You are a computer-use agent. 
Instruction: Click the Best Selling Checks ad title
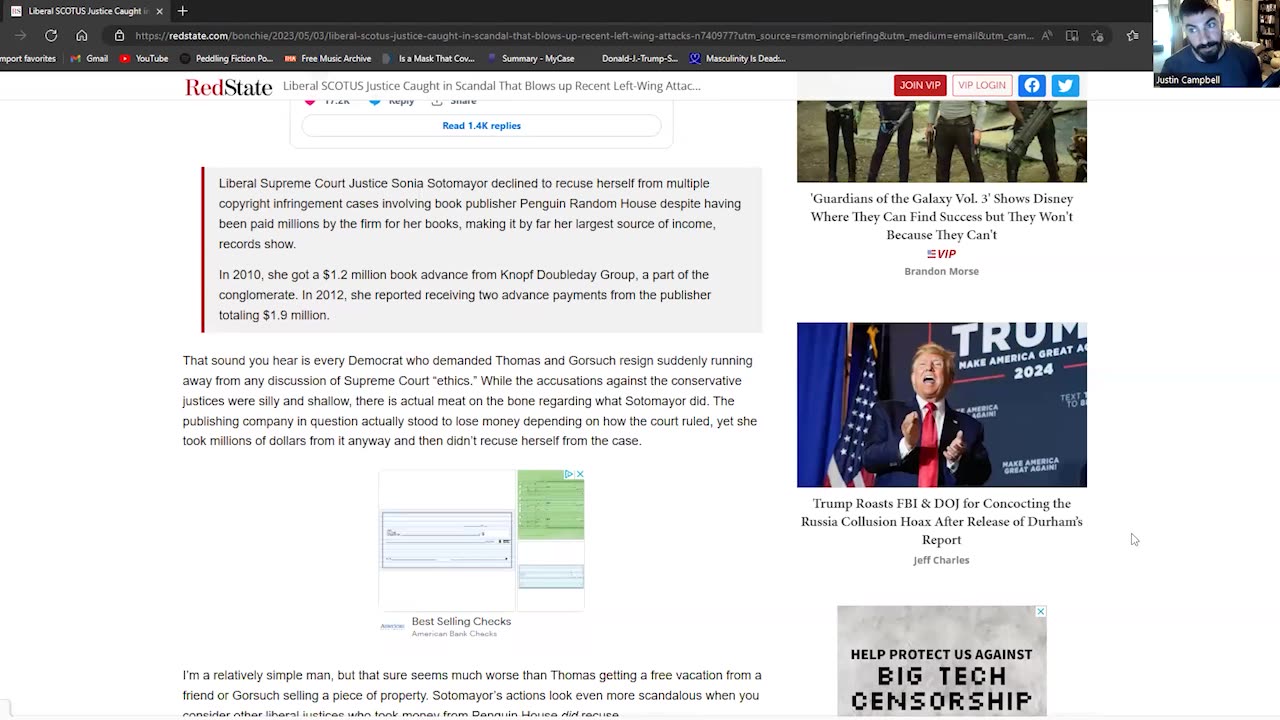coord(461,621)
